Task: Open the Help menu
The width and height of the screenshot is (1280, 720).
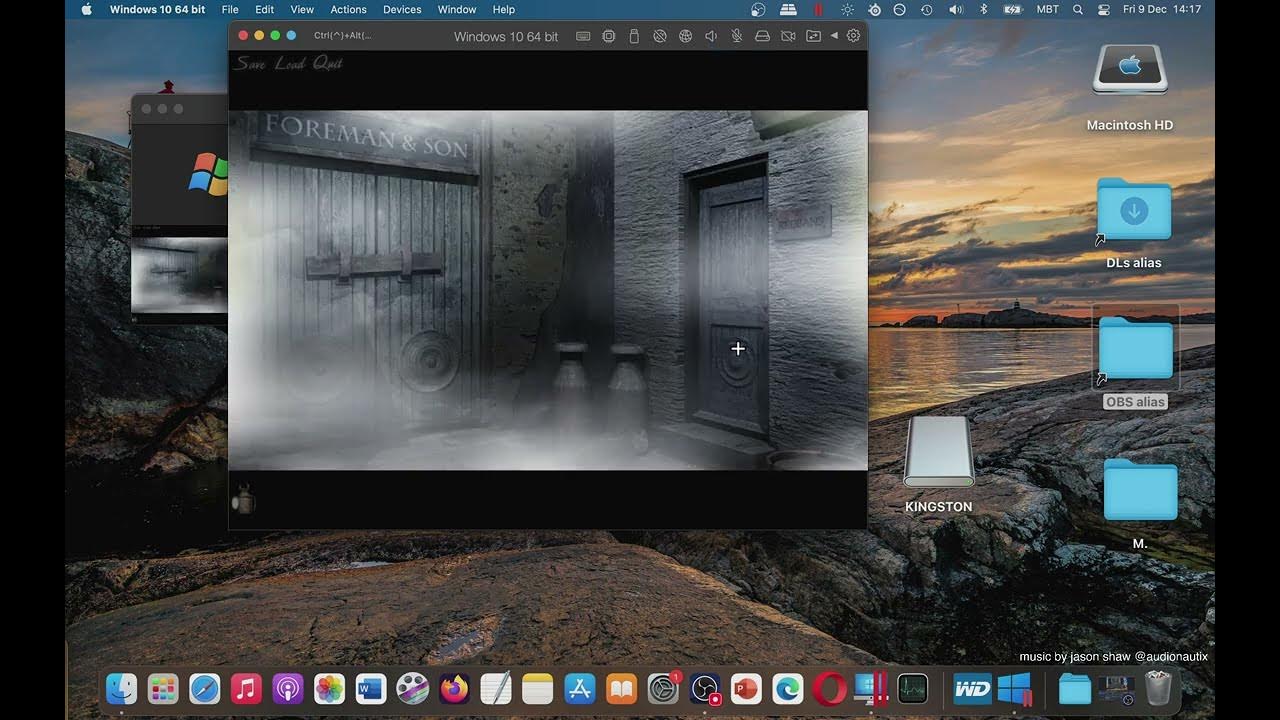Action: coord(504,9)
